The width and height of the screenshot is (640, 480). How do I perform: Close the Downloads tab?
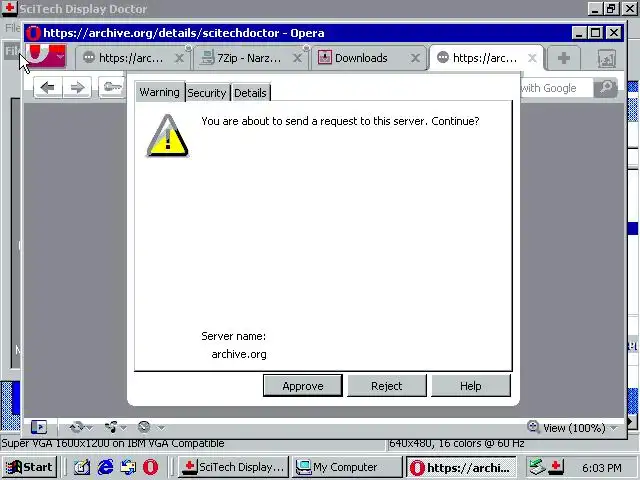[415, 58]
